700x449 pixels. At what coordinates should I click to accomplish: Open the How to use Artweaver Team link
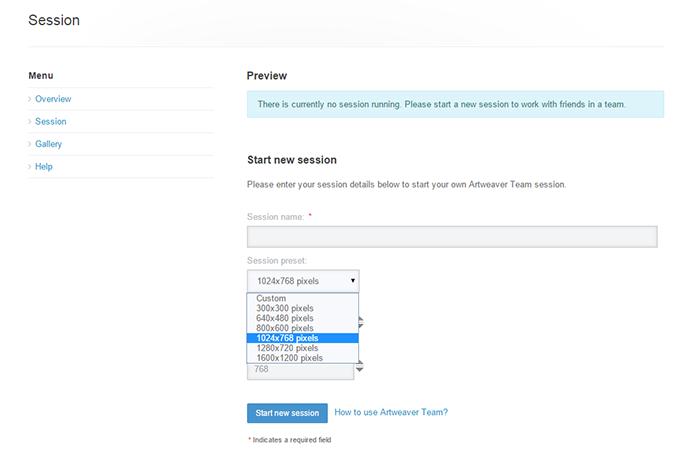pyautogui.click(x=391, y=412)
